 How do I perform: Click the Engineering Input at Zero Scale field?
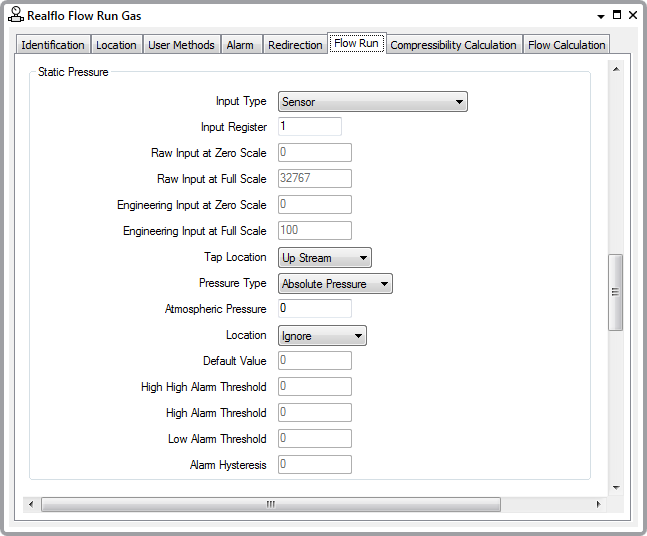point(315,204)
